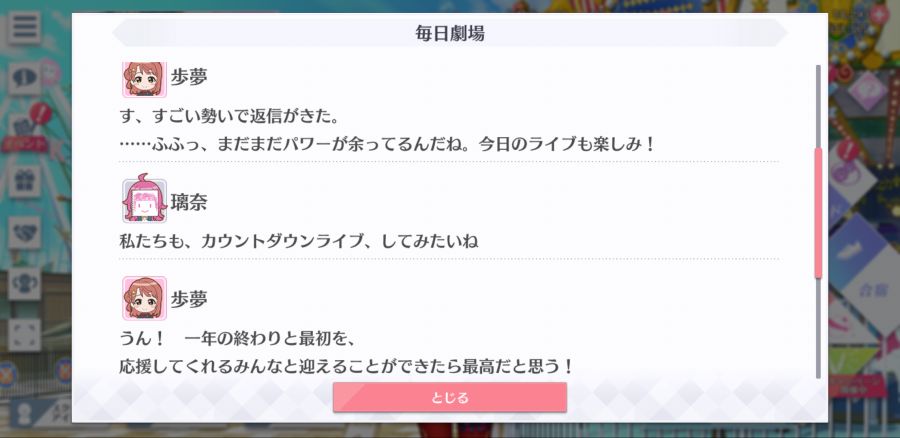Click Ayumu's avatar in the top message
This screenshot has height=438, width=900.
pos(144,79)
